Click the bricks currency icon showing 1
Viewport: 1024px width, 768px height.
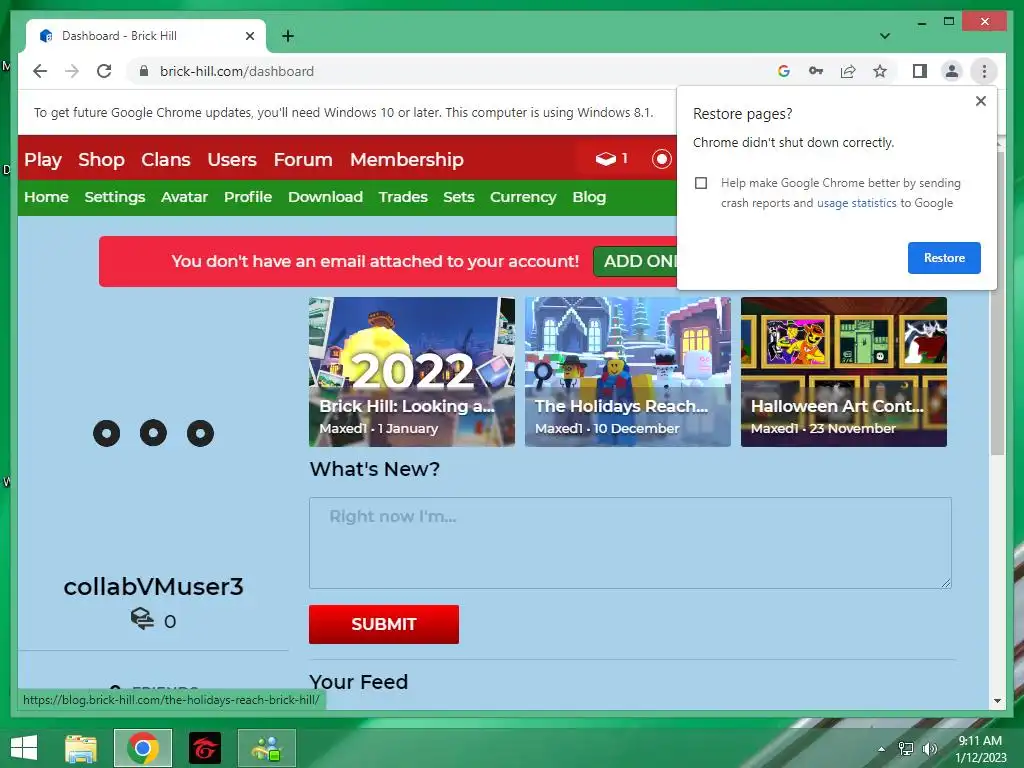(x=611, y=159)
